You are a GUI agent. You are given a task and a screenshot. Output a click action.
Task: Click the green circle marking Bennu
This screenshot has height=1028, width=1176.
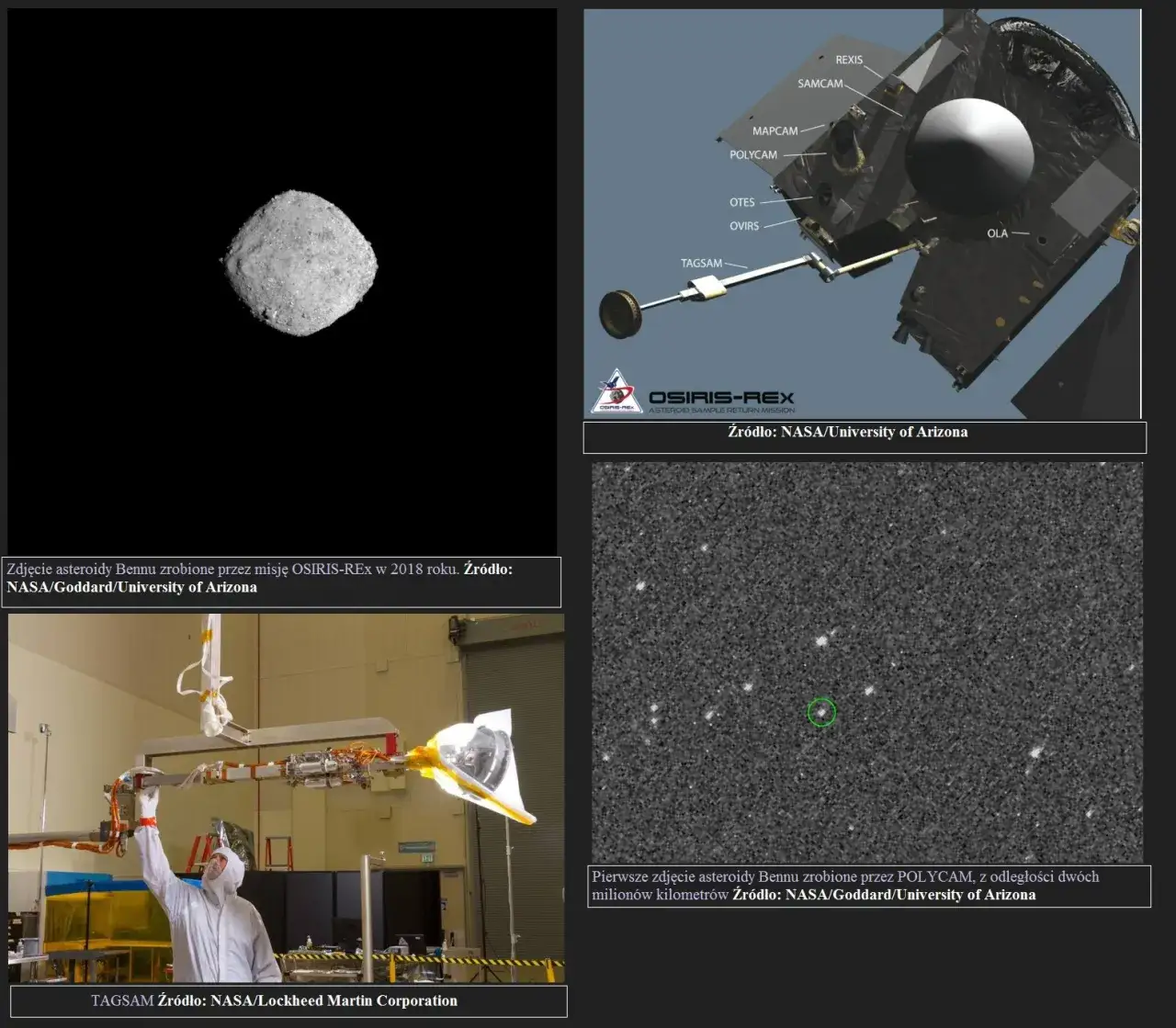click(821, 712)
